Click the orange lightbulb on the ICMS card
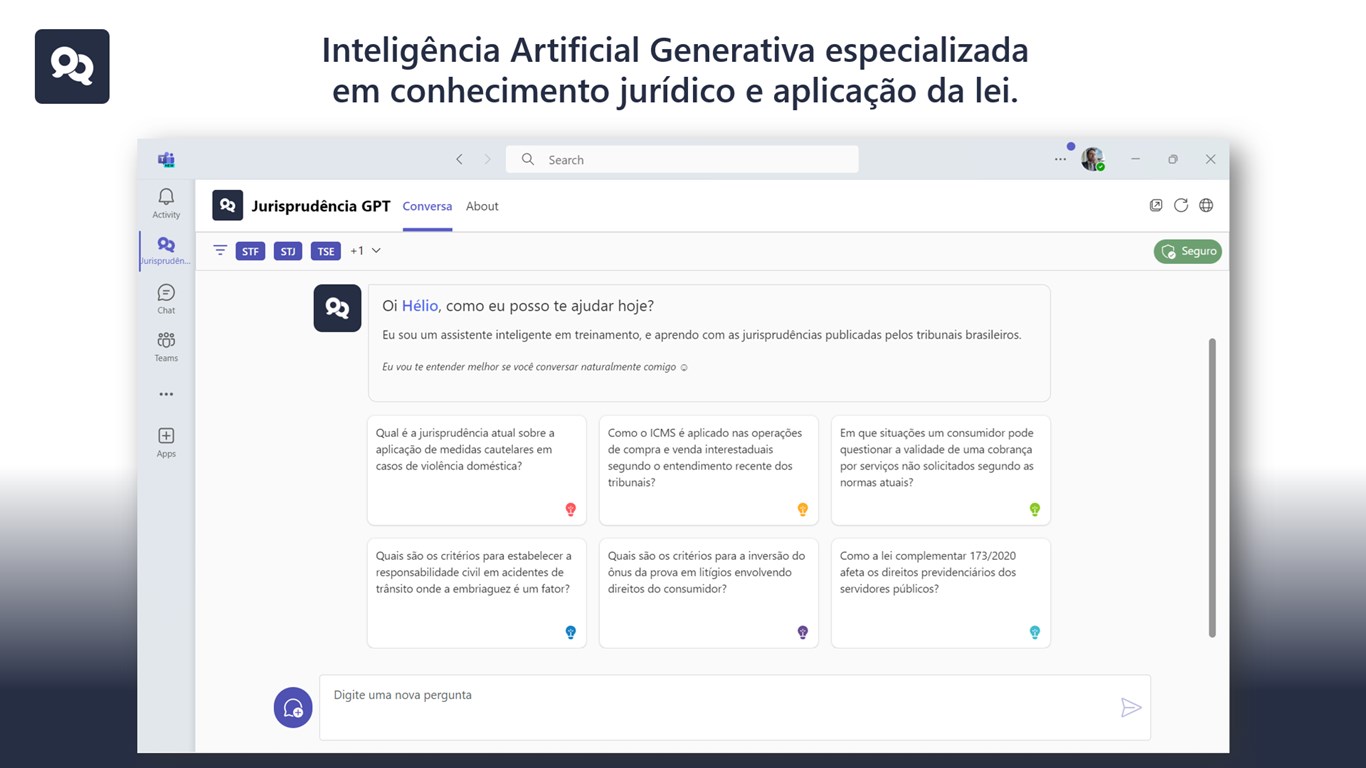This screenshot has height=768, width=1366. click(802, 510)
